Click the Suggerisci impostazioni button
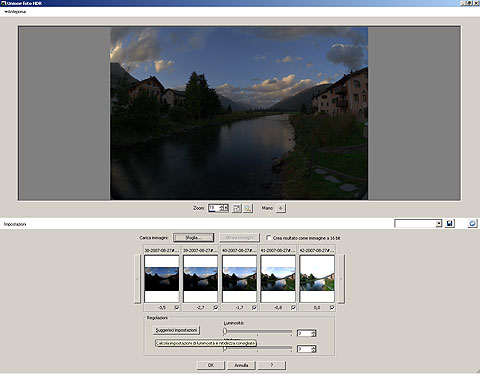The image size is (480, 374). [x=176, y=330]
